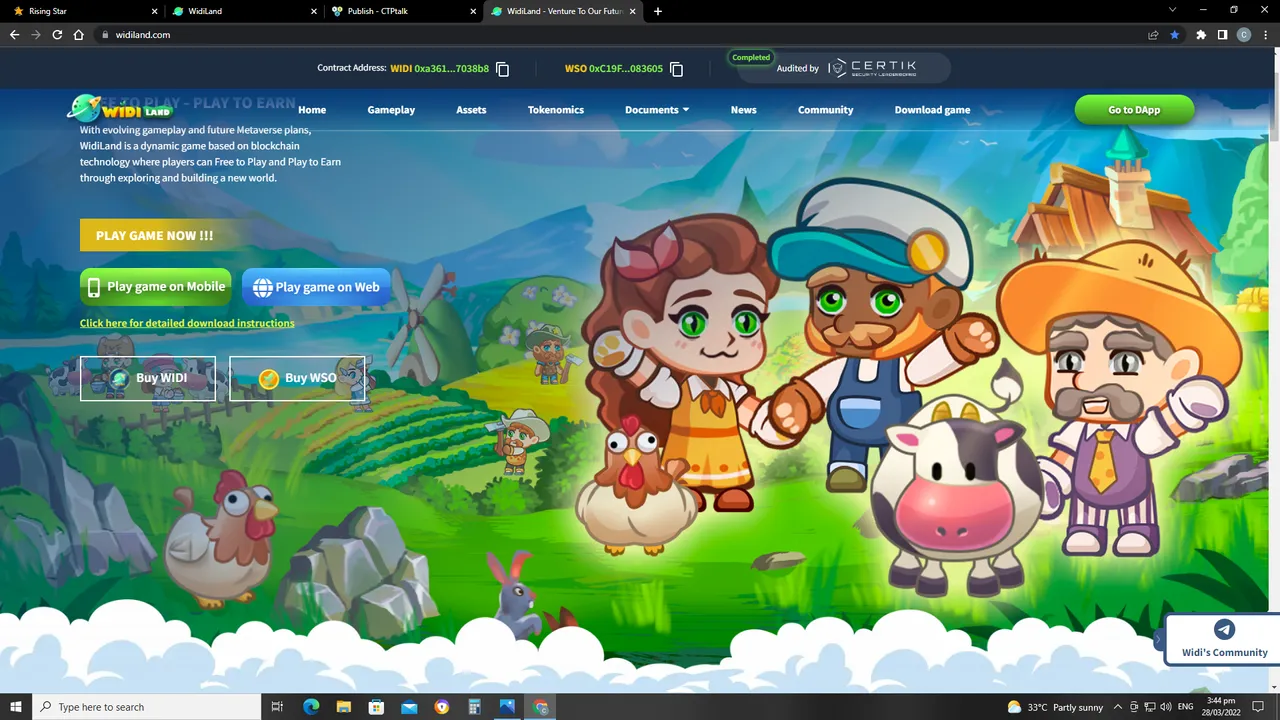Screen dimensions: 1280x720
Task: Launch Microsoft Edge from the taskbar
Action: (x=311, y=707)
